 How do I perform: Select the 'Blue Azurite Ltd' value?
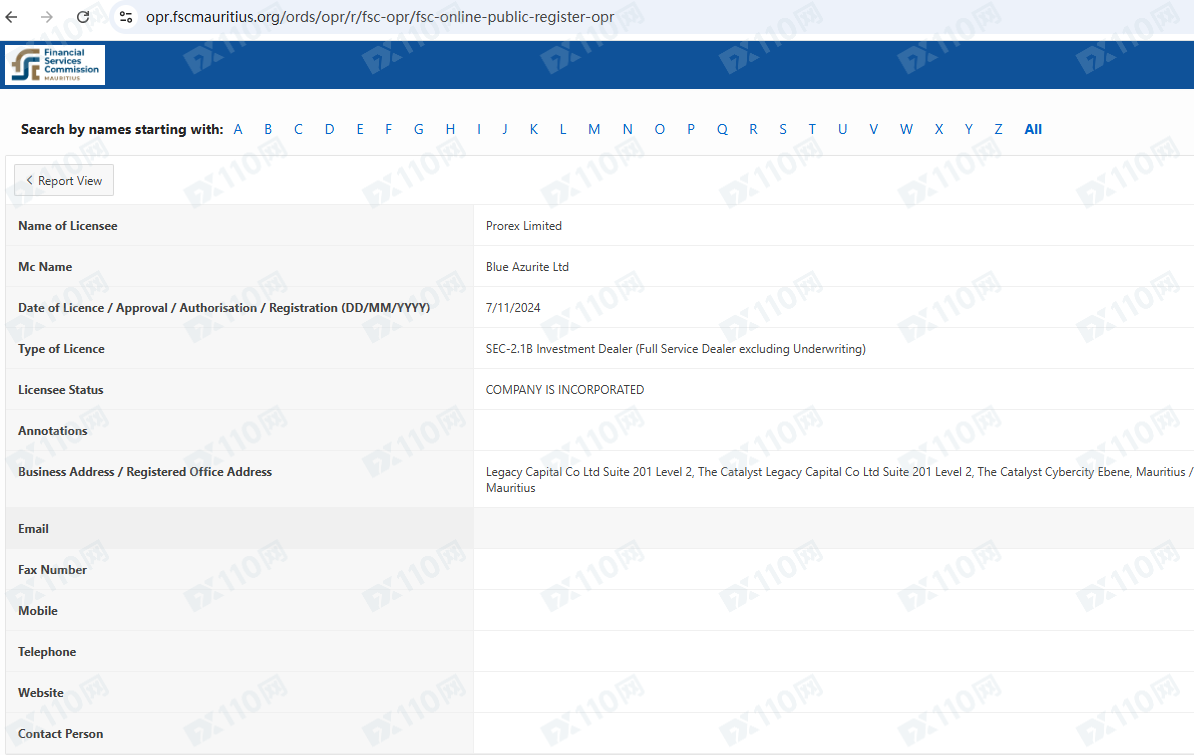point(527,267)
